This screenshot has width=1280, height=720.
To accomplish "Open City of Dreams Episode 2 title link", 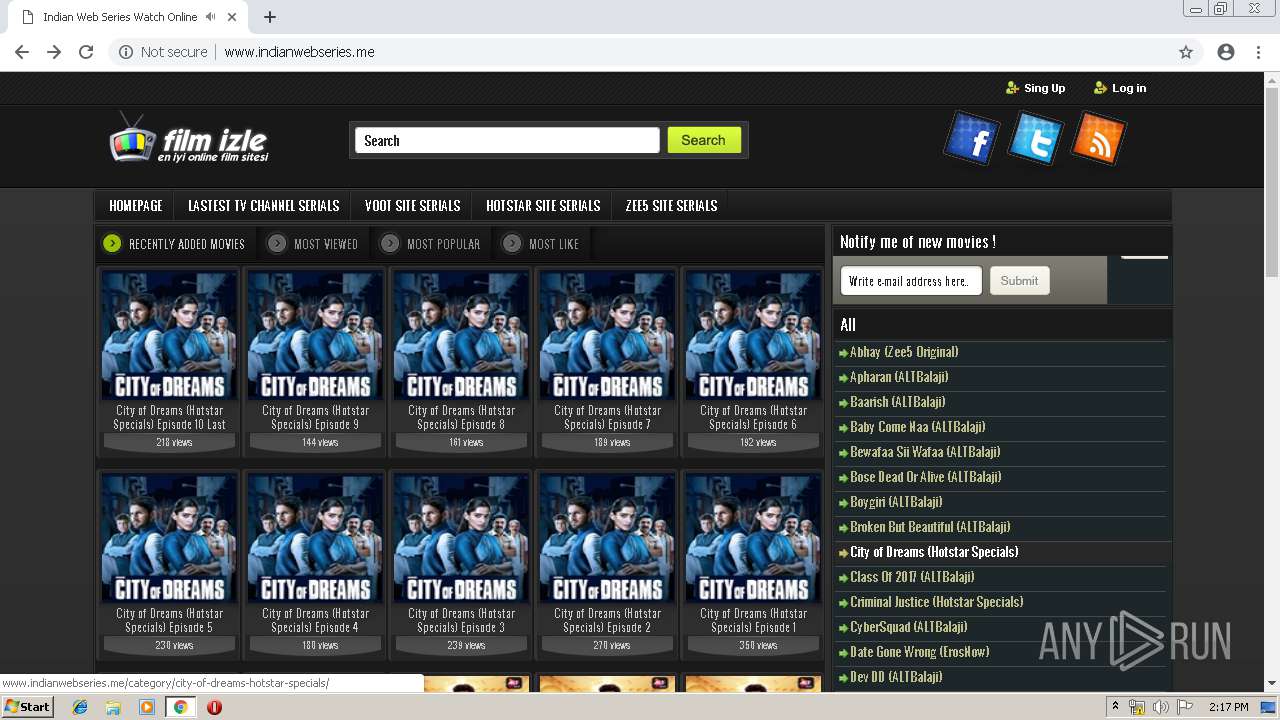I will pos(607,620).
